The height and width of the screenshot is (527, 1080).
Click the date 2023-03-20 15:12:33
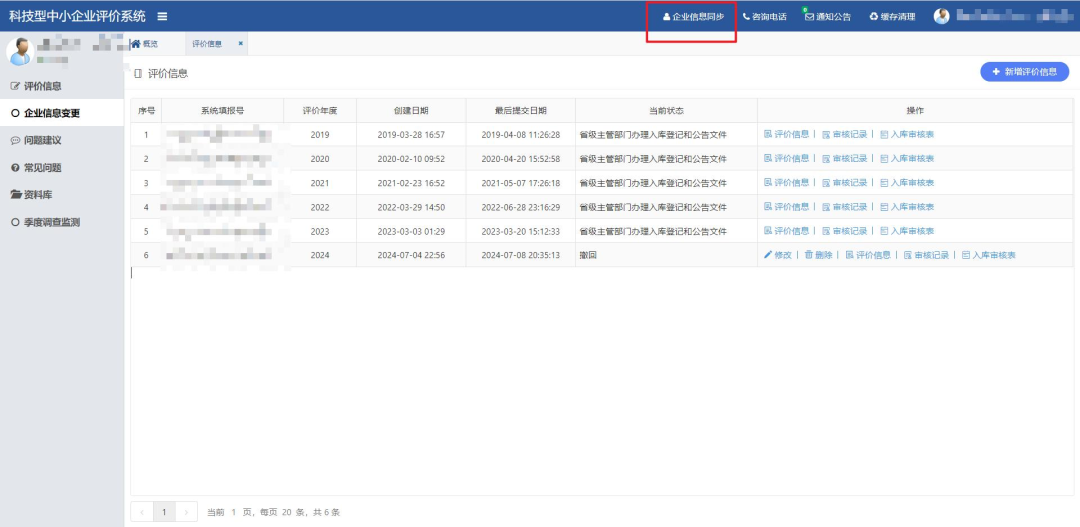point(521,231)
